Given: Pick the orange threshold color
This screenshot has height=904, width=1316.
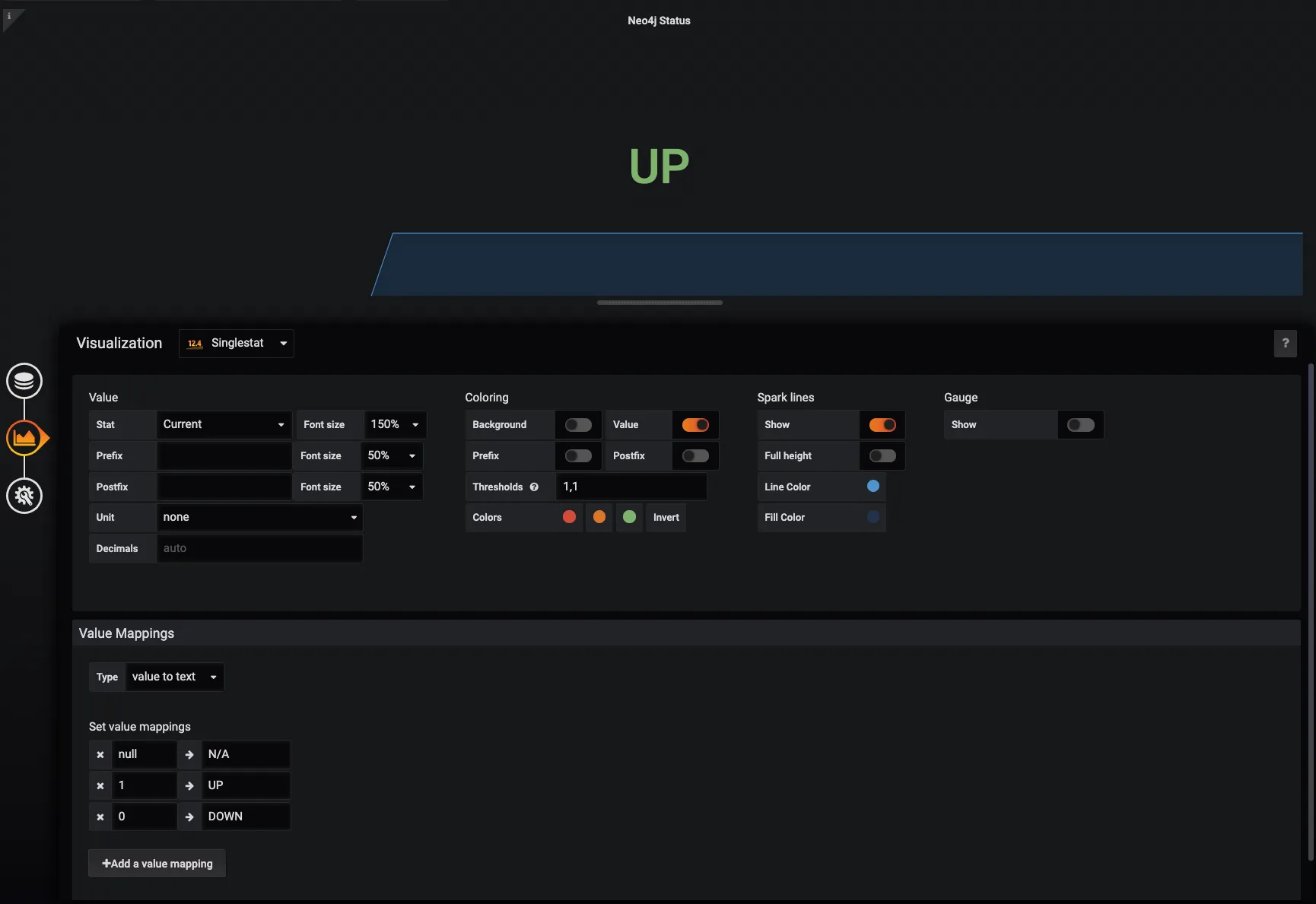Looking at the screenshot, I should coord(599,517).
